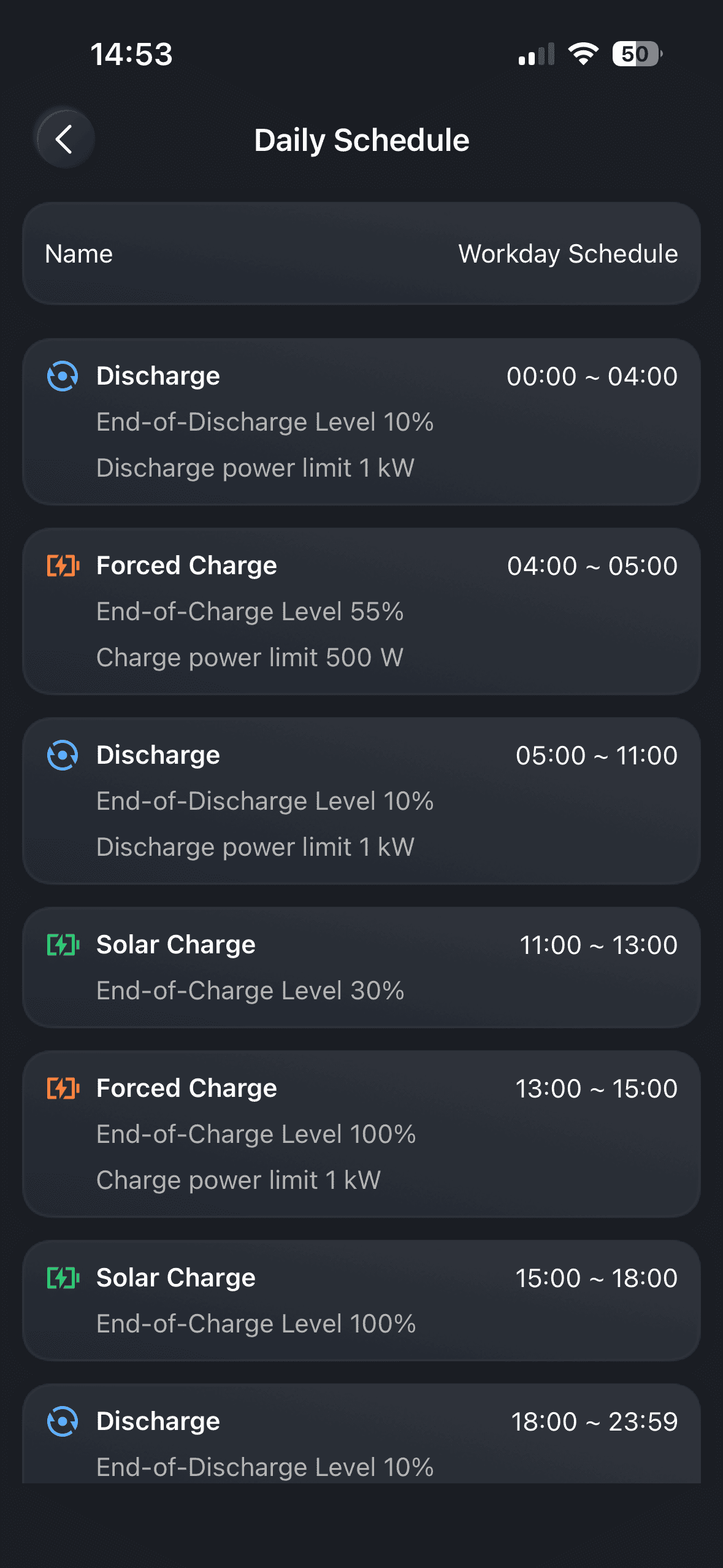Tap the battery indicator showing 50
This screenshot has height=1568, width=723.
coord(637,54)
